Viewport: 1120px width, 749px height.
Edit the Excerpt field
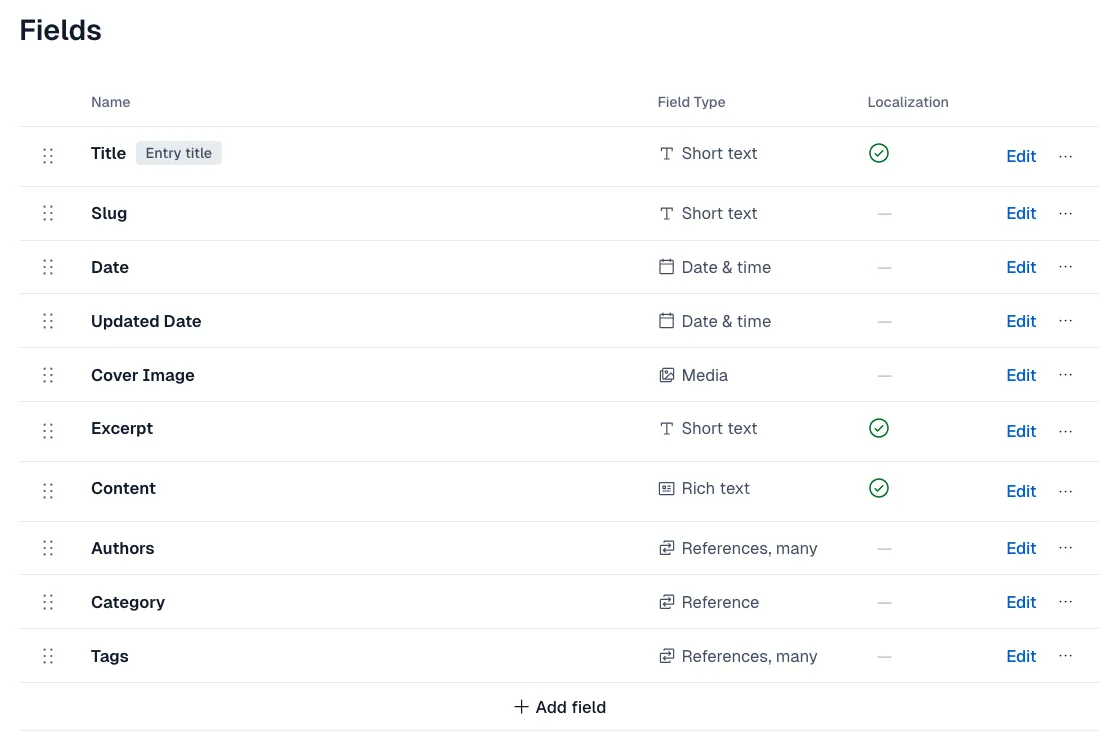[x=1021, y=431]
